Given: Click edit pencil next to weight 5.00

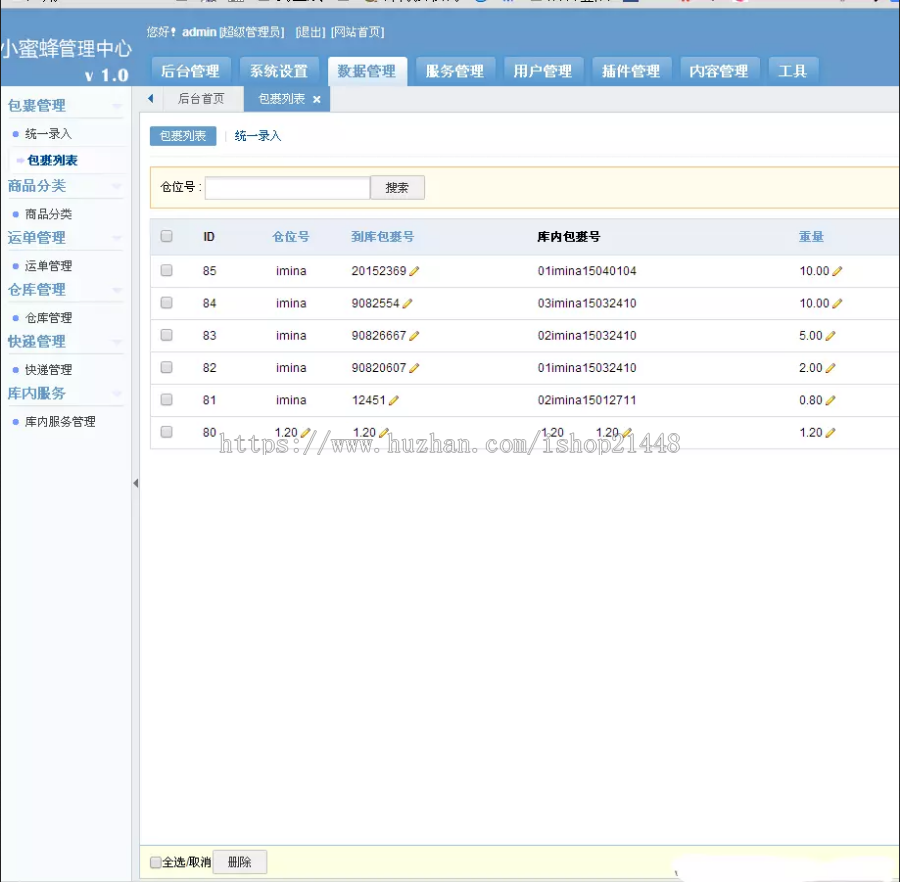Looking at the screenshot, I should point(831,336).
